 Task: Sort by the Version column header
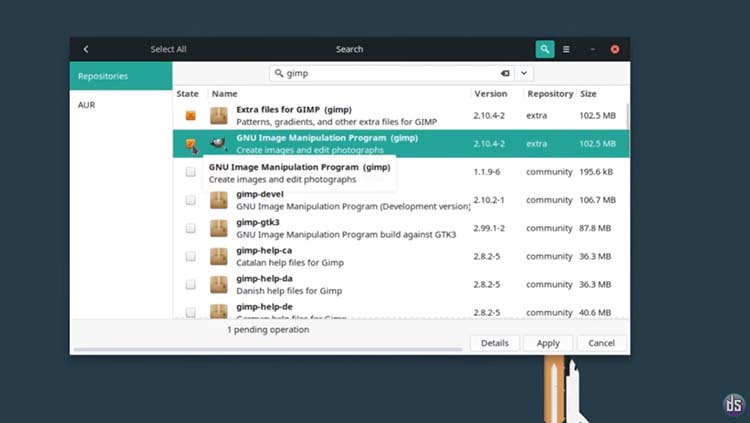coord(491,94)
